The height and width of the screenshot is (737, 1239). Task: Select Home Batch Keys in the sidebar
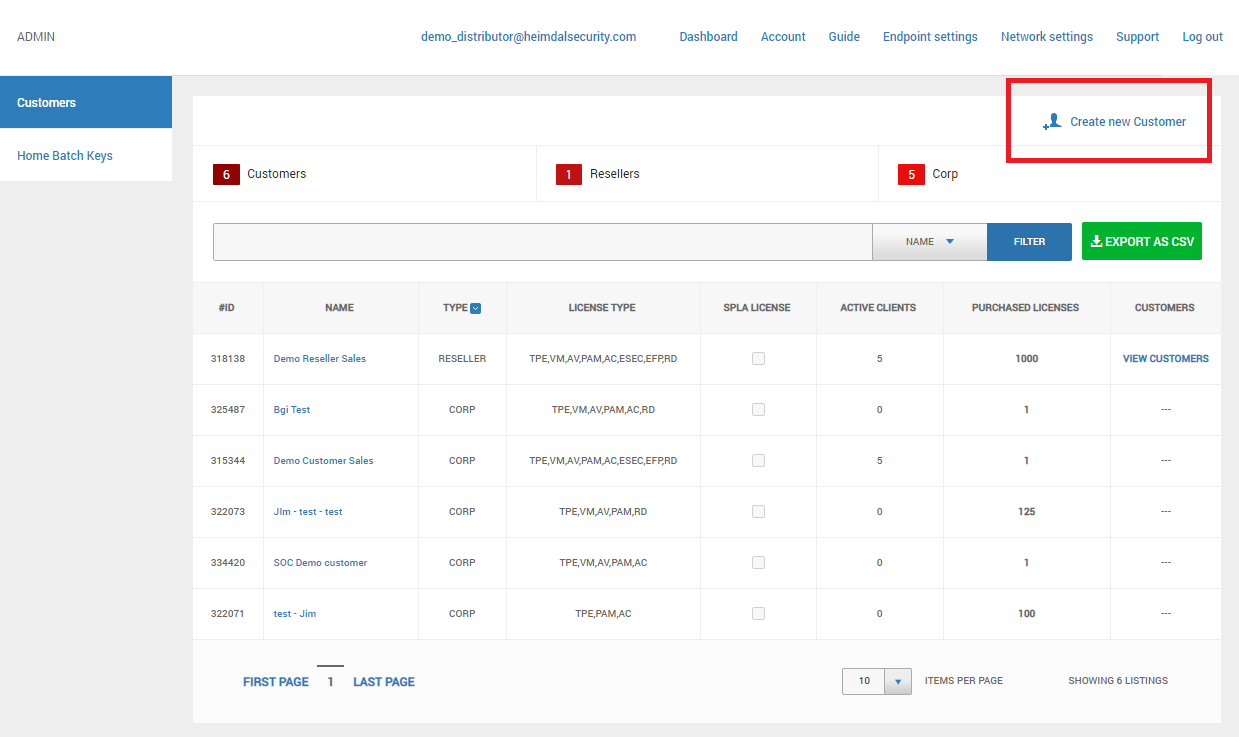click(x=86, y=155)
